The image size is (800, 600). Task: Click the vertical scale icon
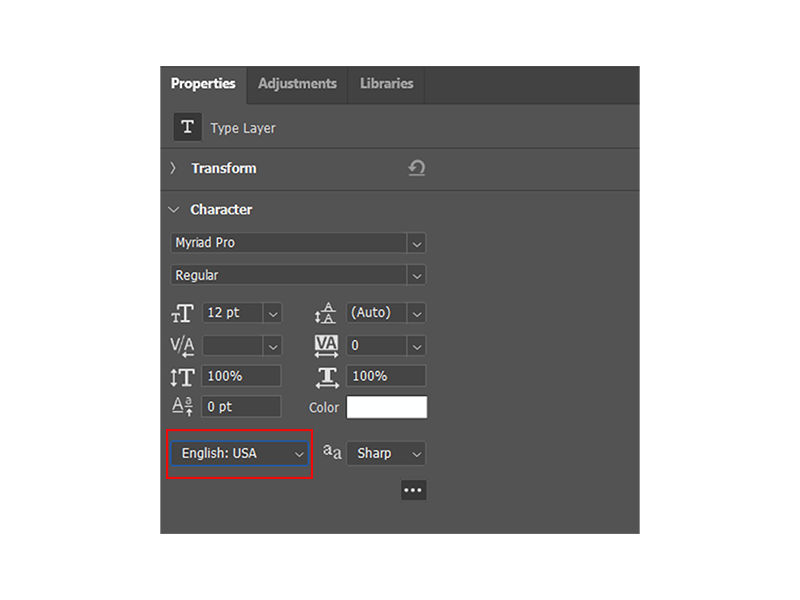click(182, 376)
